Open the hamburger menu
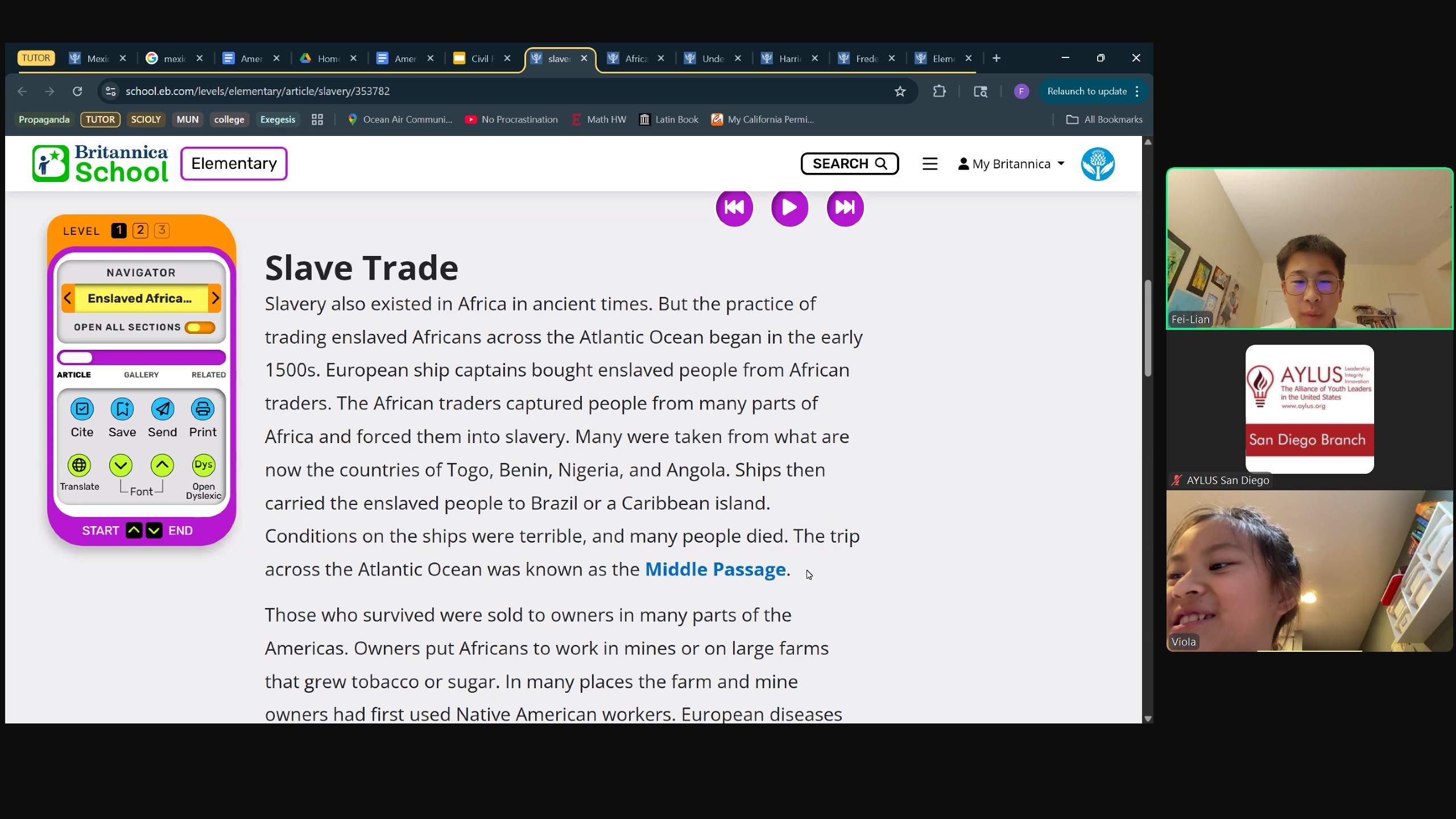The height and width of the screenshot is (819, 1456). (x=930, y=164)
